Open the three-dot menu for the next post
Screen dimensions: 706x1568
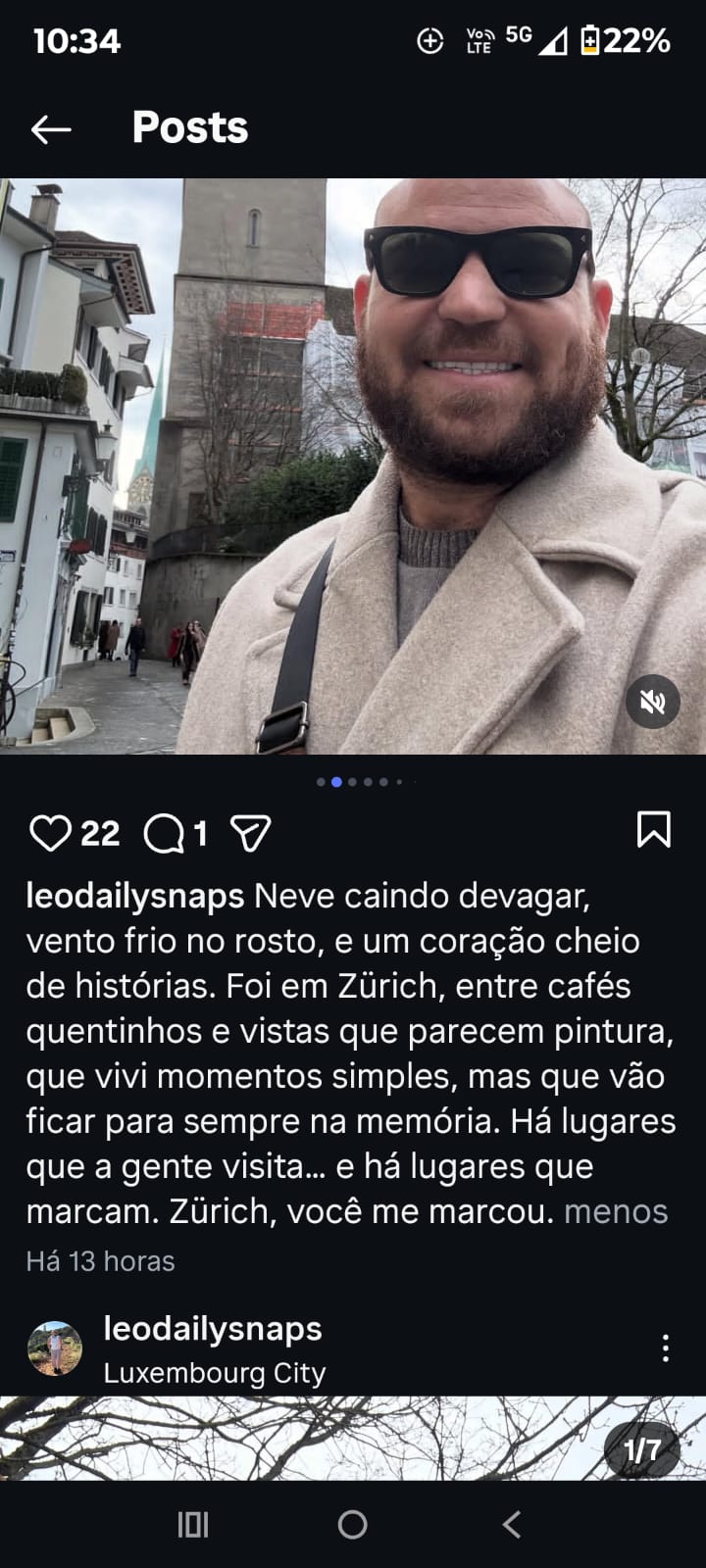[666, 1348]
